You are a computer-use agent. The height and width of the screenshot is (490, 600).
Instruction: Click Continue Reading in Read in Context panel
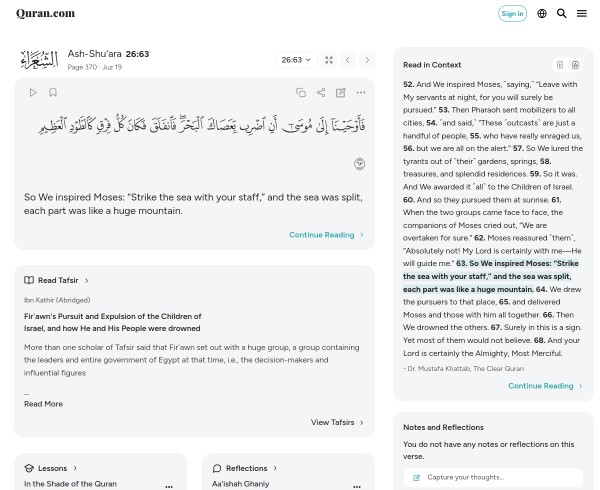pos(545,386)
